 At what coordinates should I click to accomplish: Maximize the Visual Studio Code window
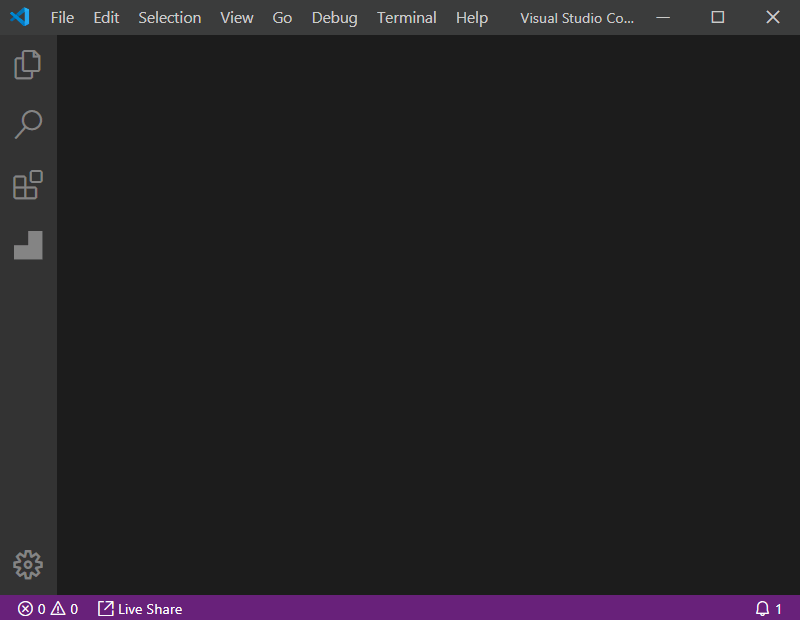tap(717, 17)
